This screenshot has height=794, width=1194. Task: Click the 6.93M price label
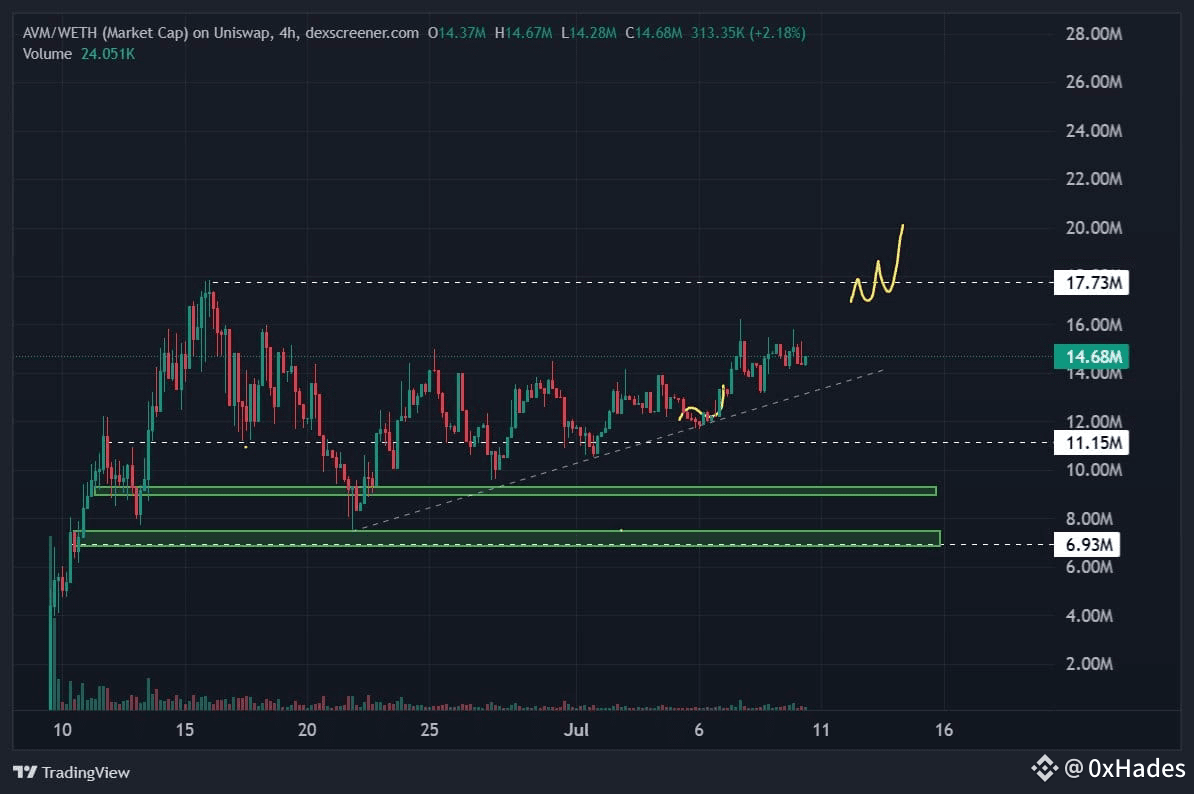point(1087,544)
